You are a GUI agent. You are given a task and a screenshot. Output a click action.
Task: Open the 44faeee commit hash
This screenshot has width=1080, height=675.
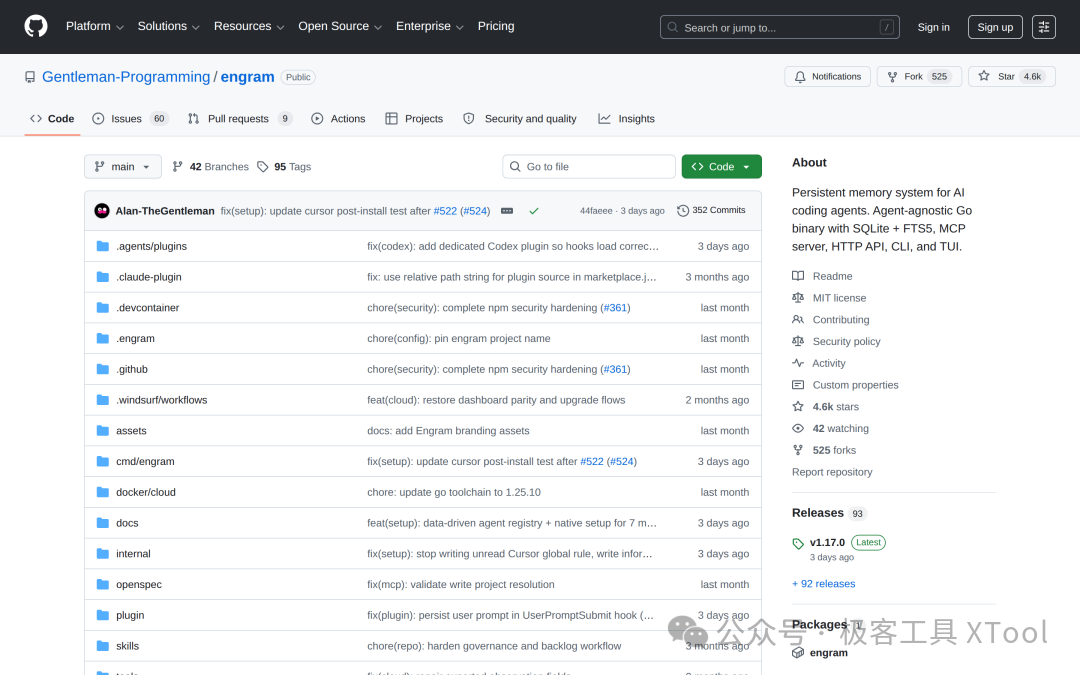pos(596,211)
